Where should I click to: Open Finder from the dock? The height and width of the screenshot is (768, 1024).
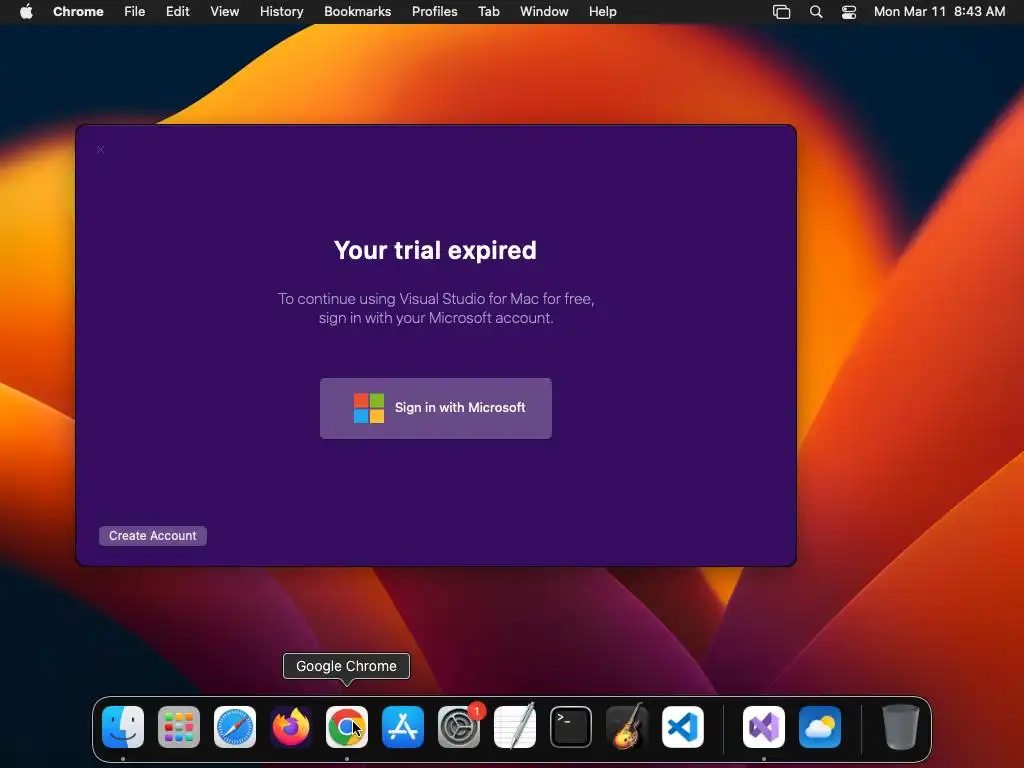tap(123, 727)
